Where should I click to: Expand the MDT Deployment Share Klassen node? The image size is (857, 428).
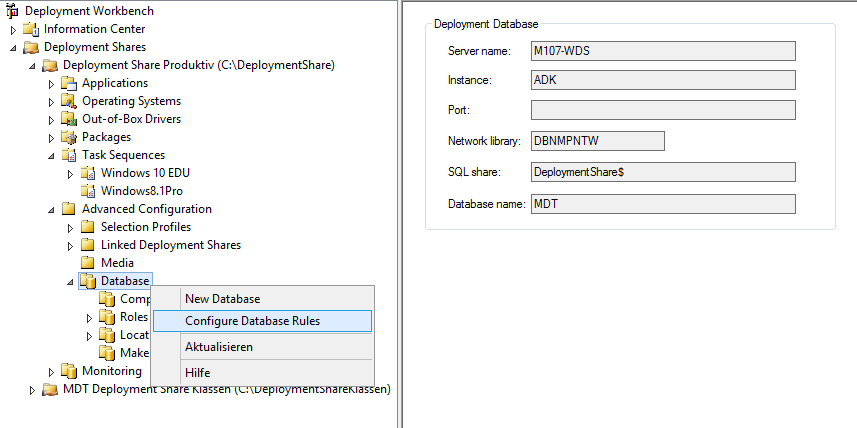pyautogui.click(x=33, y=389)
